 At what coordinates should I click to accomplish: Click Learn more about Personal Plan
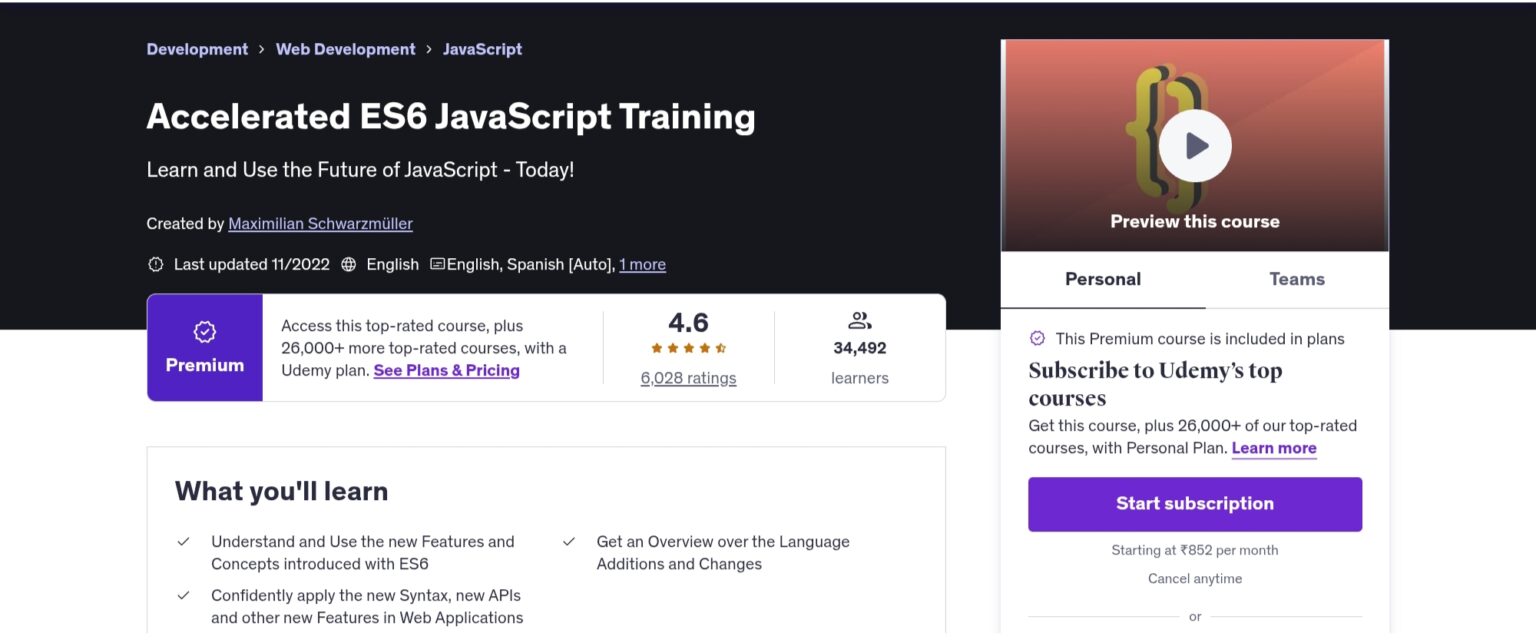[1273, 448]
